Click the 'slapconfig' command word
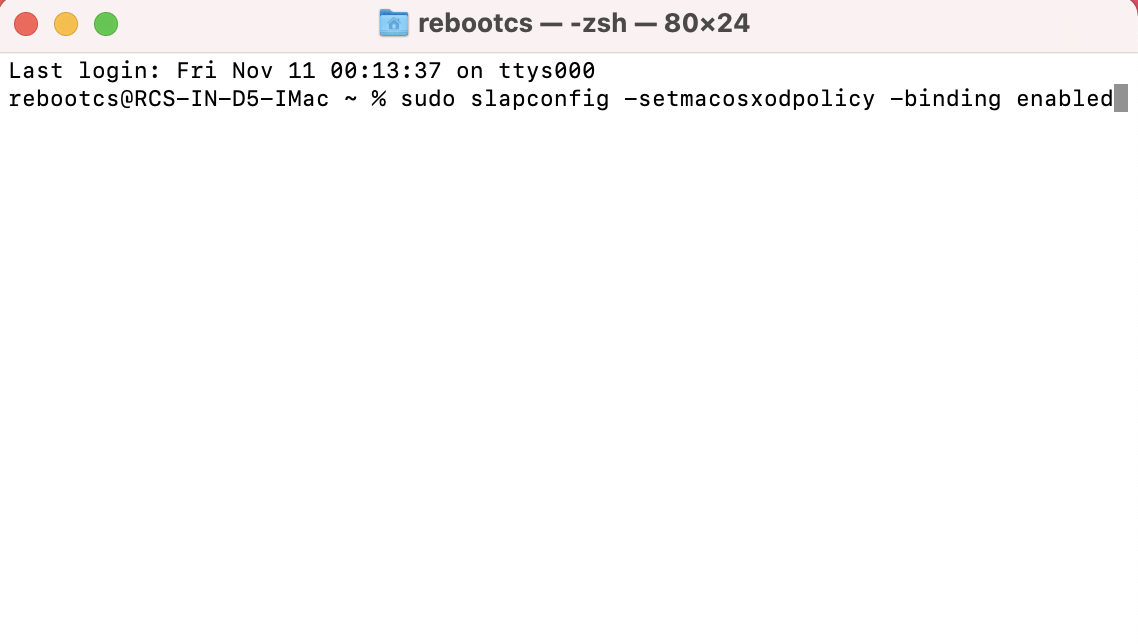 (x=540, y=99)
